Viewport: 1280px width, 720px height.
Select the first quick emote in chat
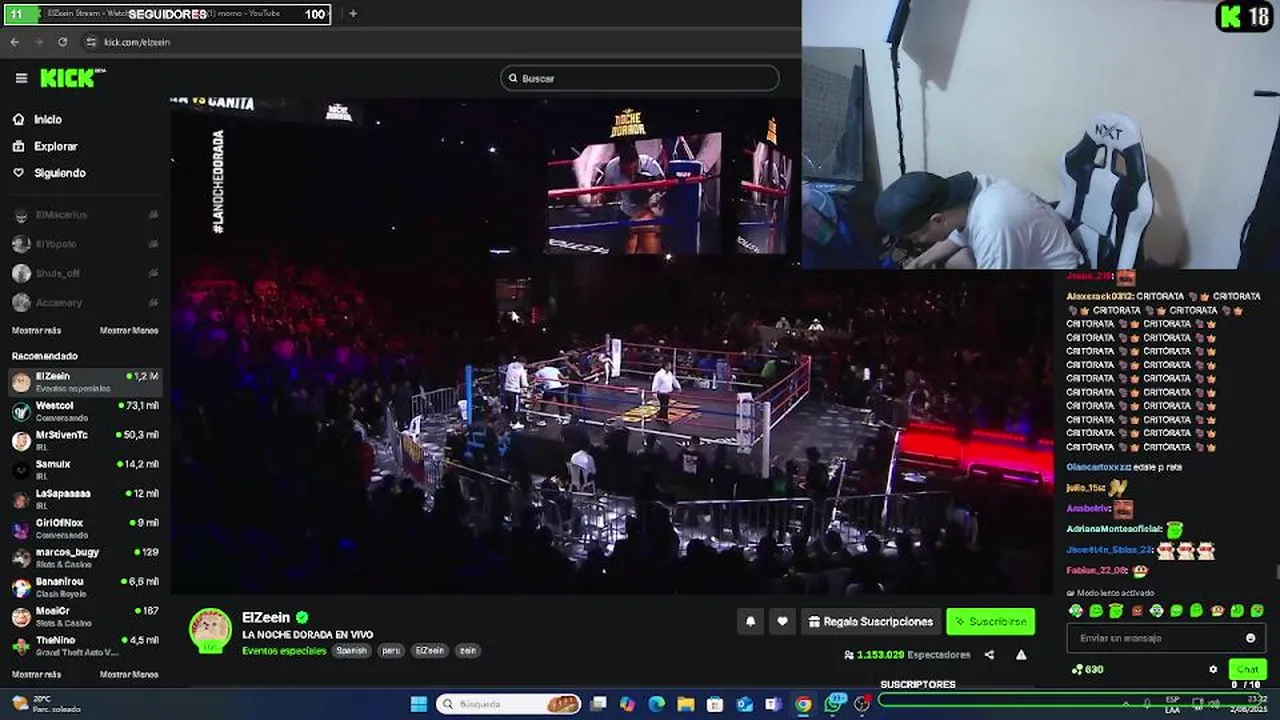[1076, 610]
